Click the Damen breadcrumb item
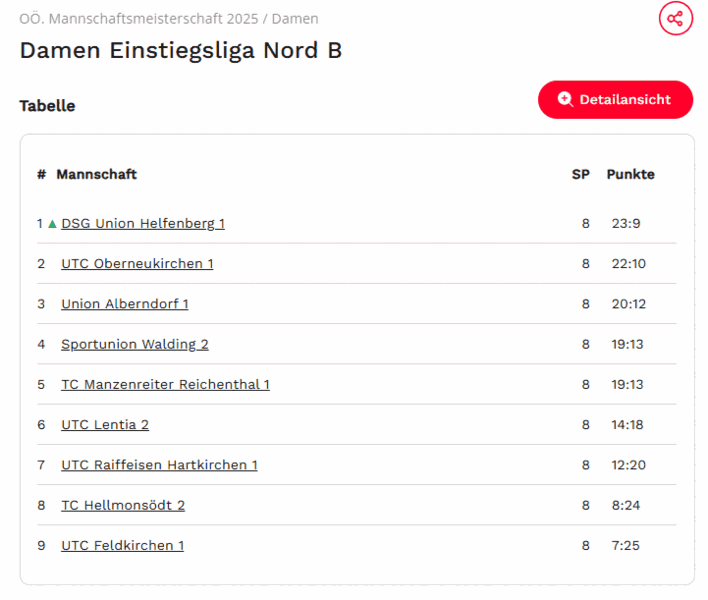 click(297, 19)
